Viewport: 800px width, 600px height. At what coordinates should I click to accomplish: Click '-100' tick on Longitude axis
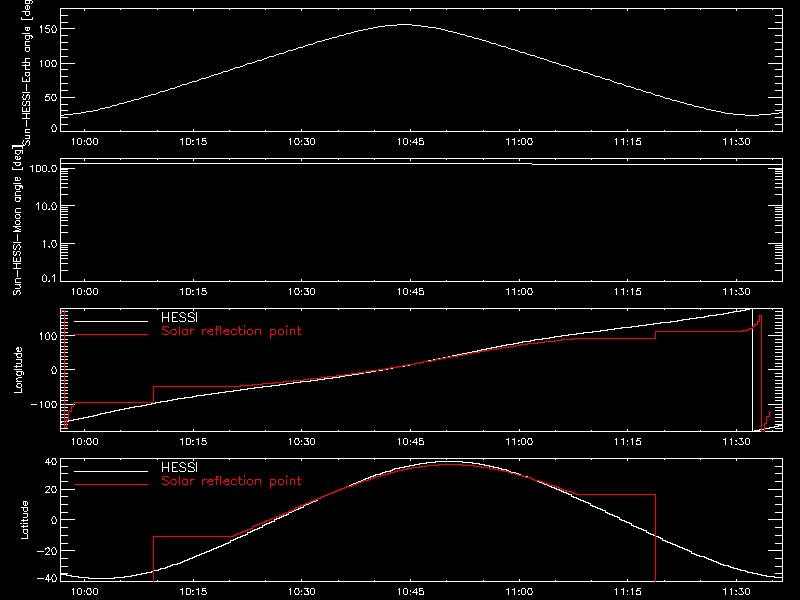44,404
